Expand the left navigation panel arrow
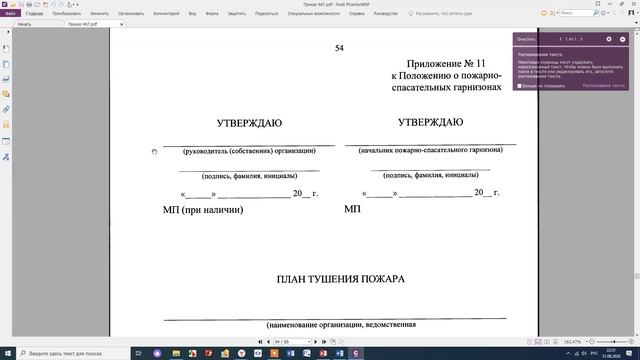Image resolution: width=640 pixels, height=360 pixels. pos(8,32)
